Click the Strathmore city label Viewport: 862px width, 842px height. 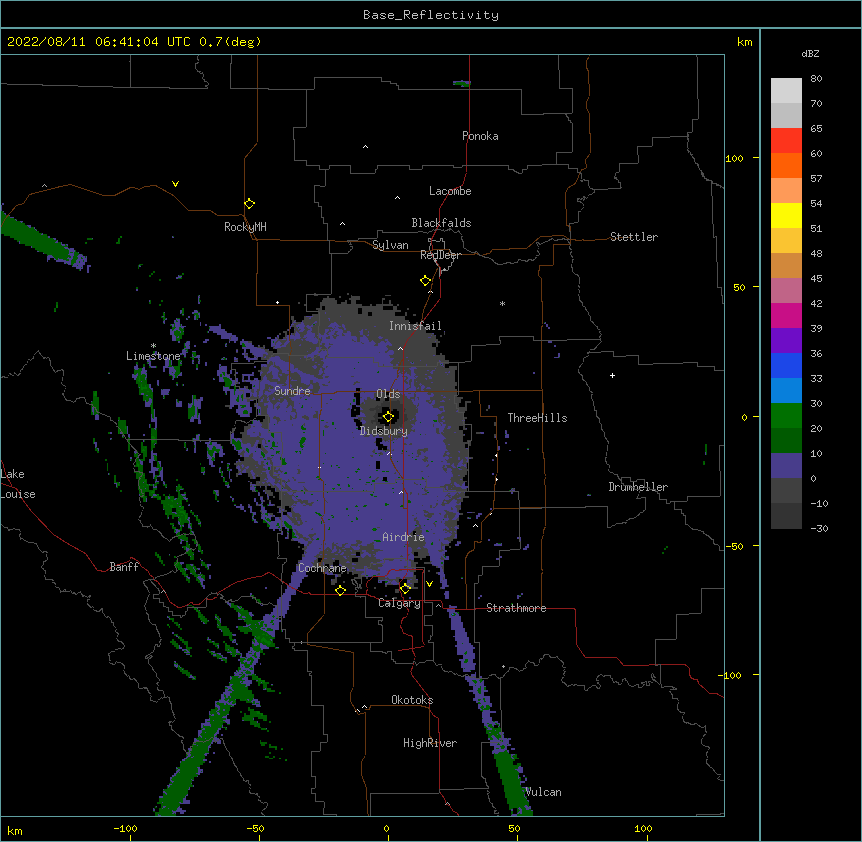[516, 608]
